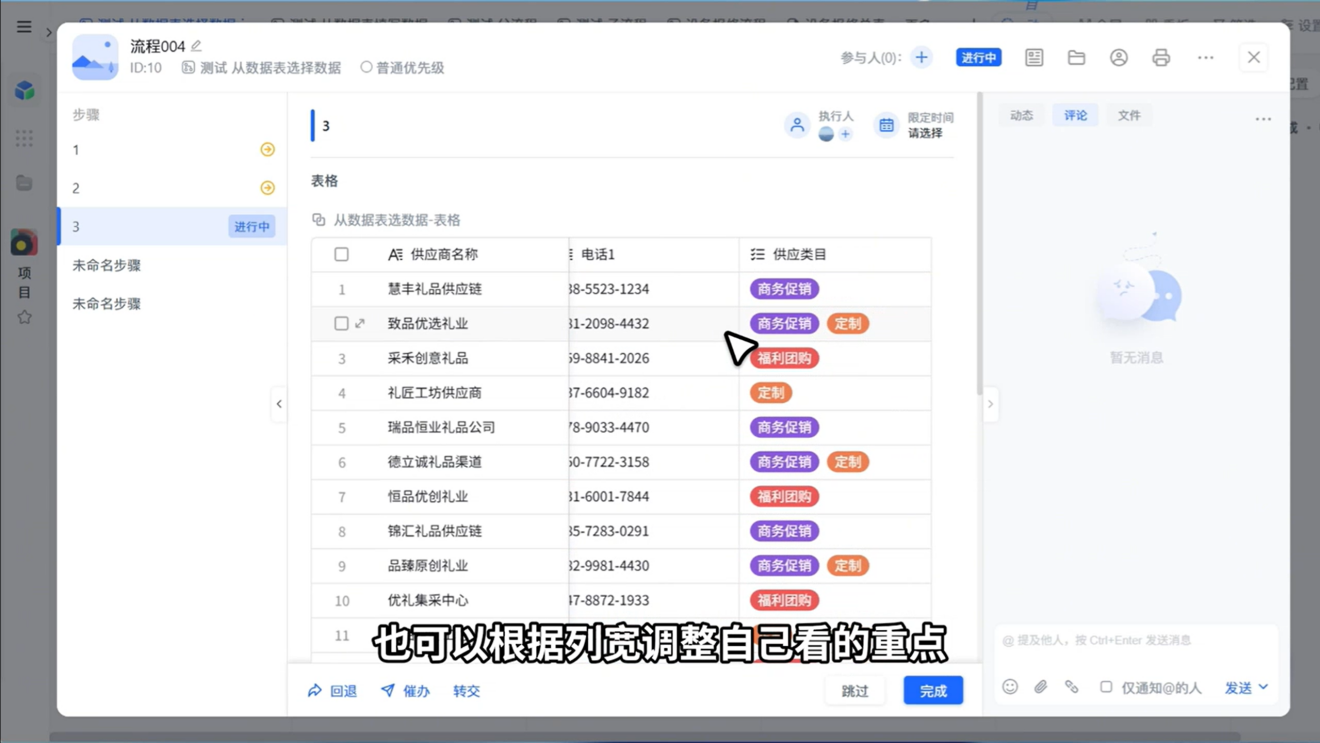Screen dimensions: 1320x743
Task: Open comment panel more options ellipsis
Action: coord(1263,119)
